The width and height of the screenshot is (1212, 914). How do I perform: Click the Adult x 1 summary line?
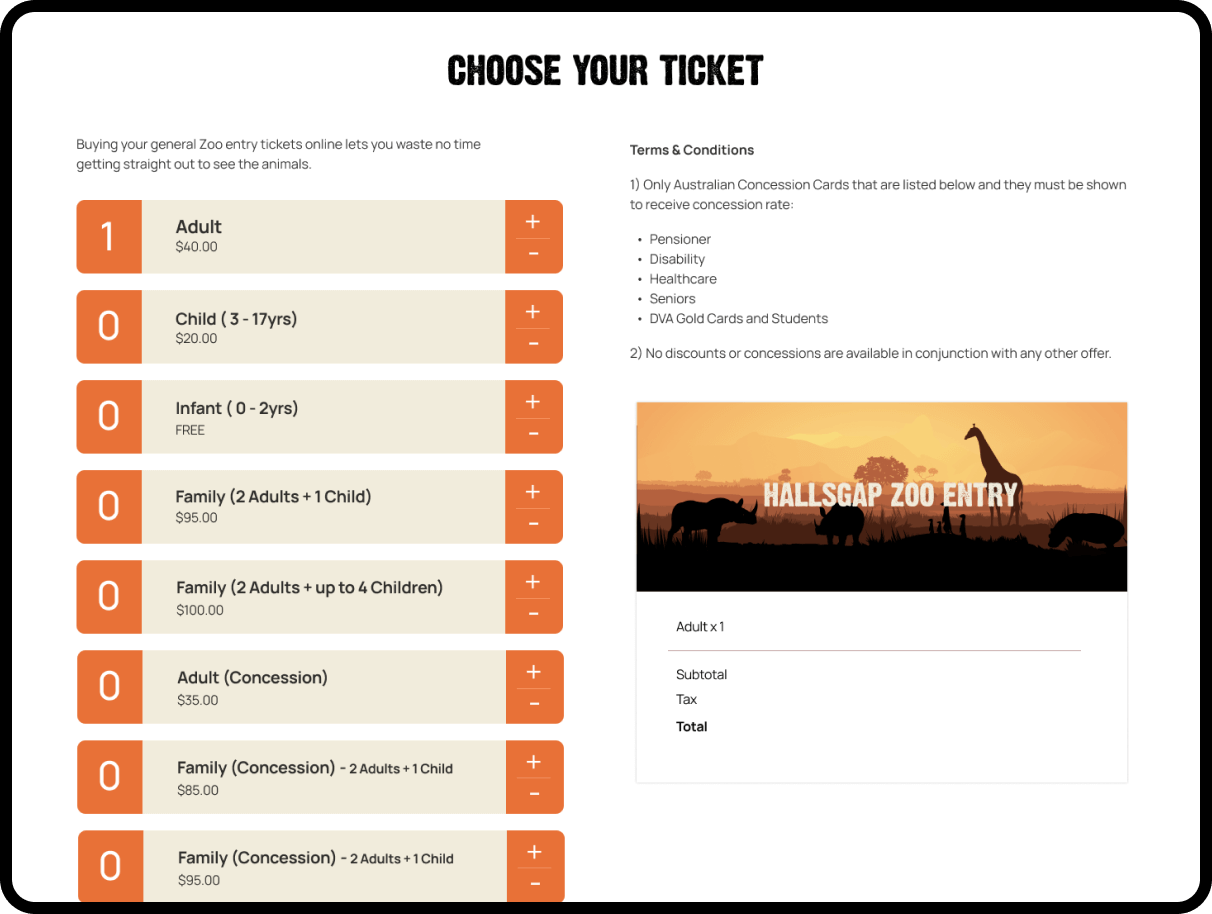700,626
